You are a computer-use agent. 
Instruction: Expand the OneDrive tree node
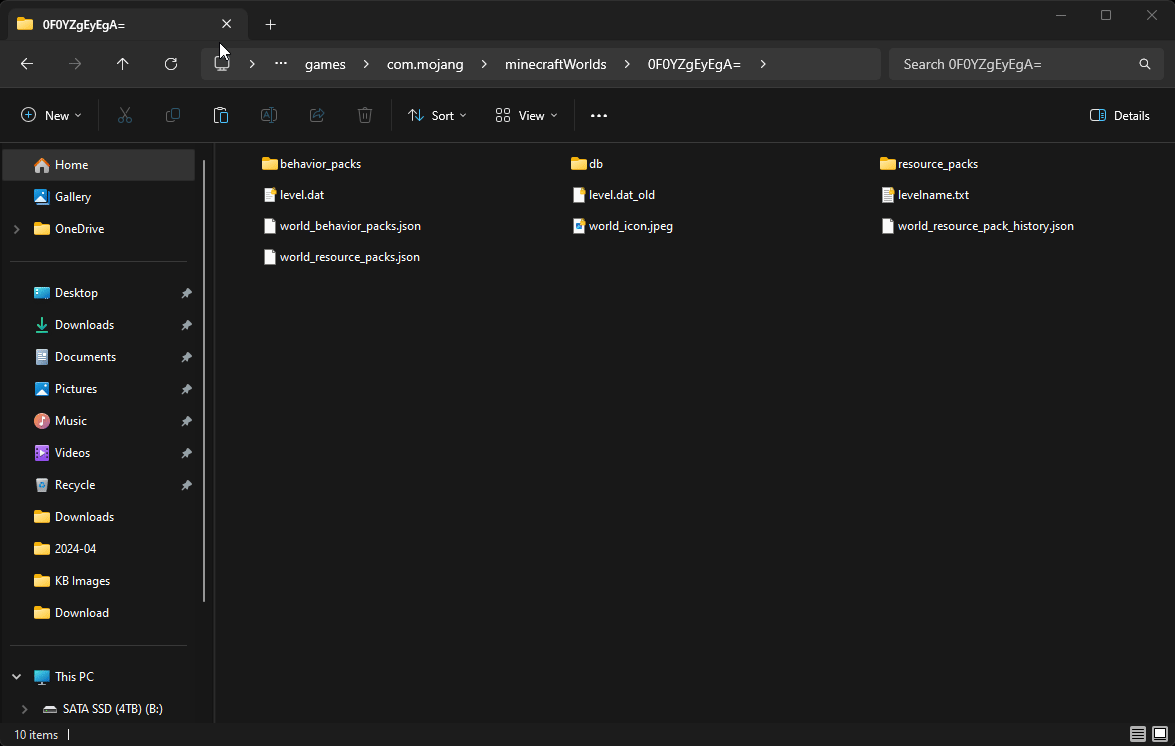tap(16, 229)
